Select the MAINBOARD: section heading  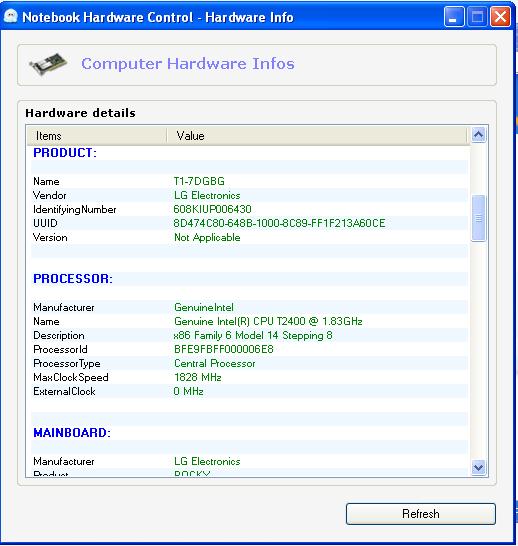(x=72, y=433)
